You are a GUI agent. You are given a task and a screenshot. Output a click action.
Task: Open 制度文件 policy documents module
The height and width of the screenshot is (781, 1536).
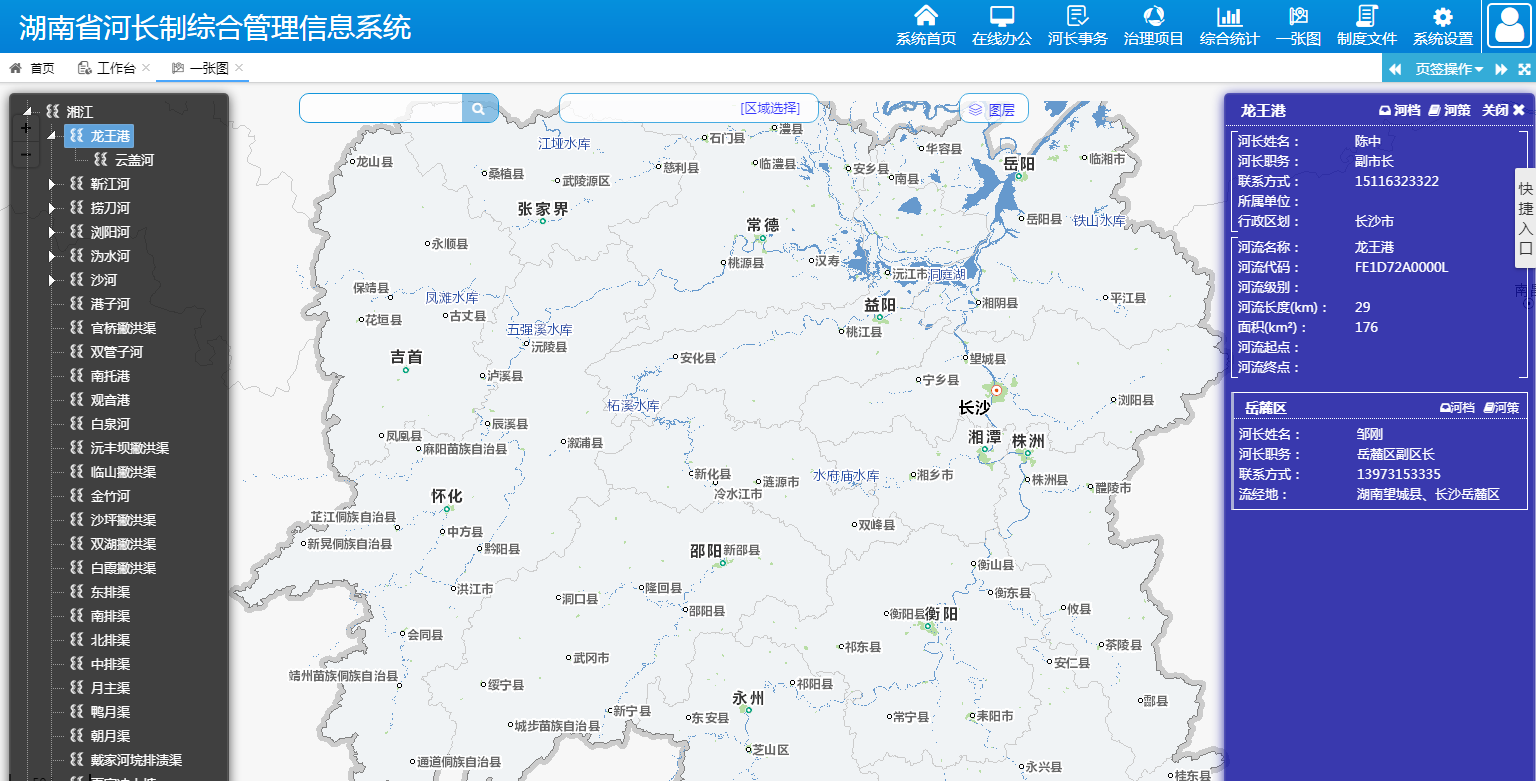click(1367, 26)
